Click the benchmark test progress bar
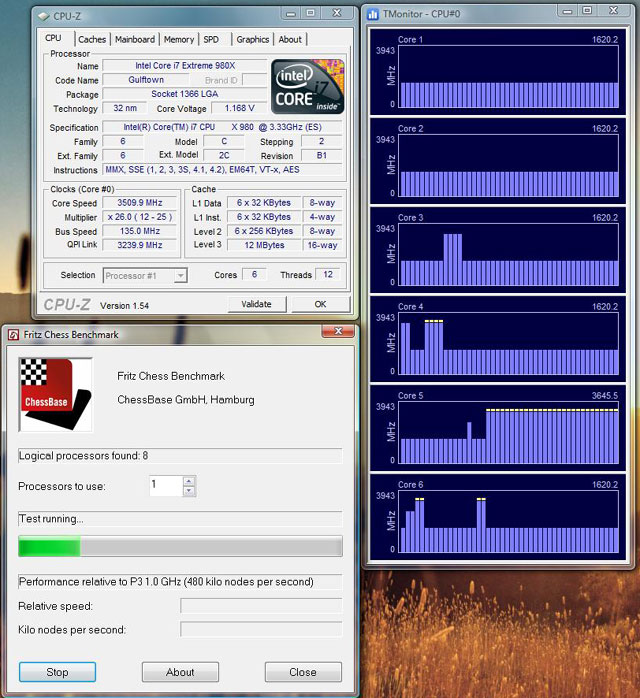This screenshot has width=640, height=698. tap(180, 546)
